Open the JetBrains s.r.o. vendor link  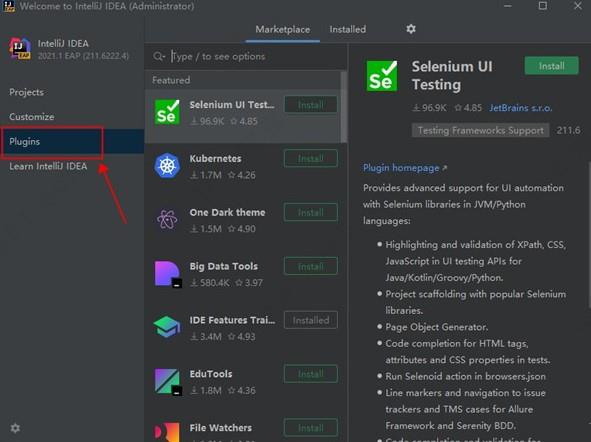click(x=521, y=108)
